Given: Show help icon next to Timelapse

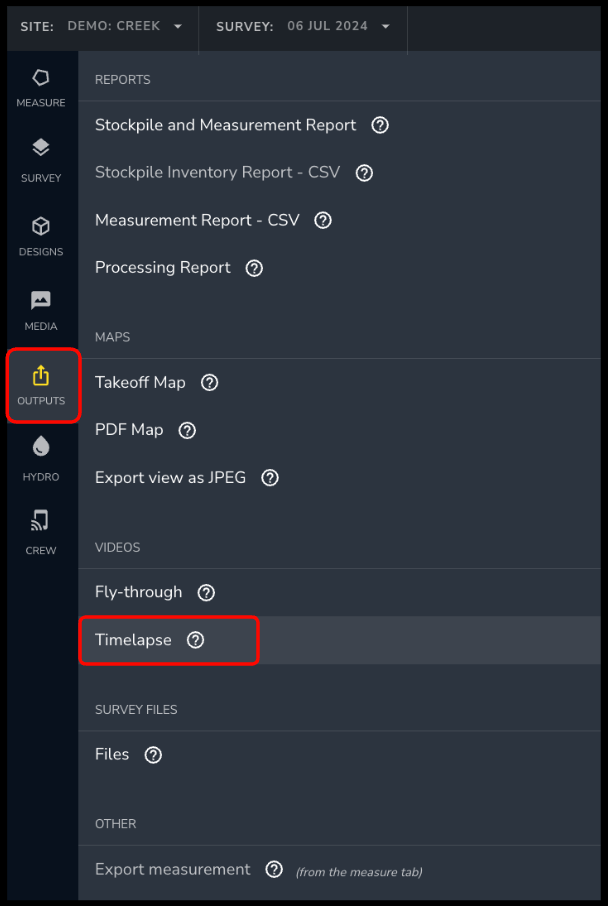Looking at the screenshot, I should click(x=196, y=640).
